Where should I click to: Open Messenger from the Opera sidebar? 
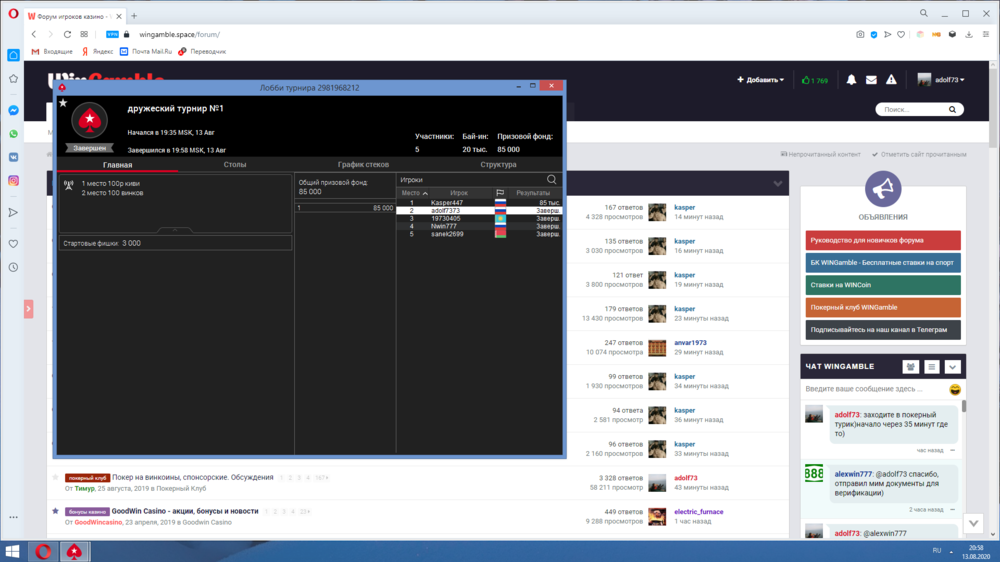pos(14,110)
